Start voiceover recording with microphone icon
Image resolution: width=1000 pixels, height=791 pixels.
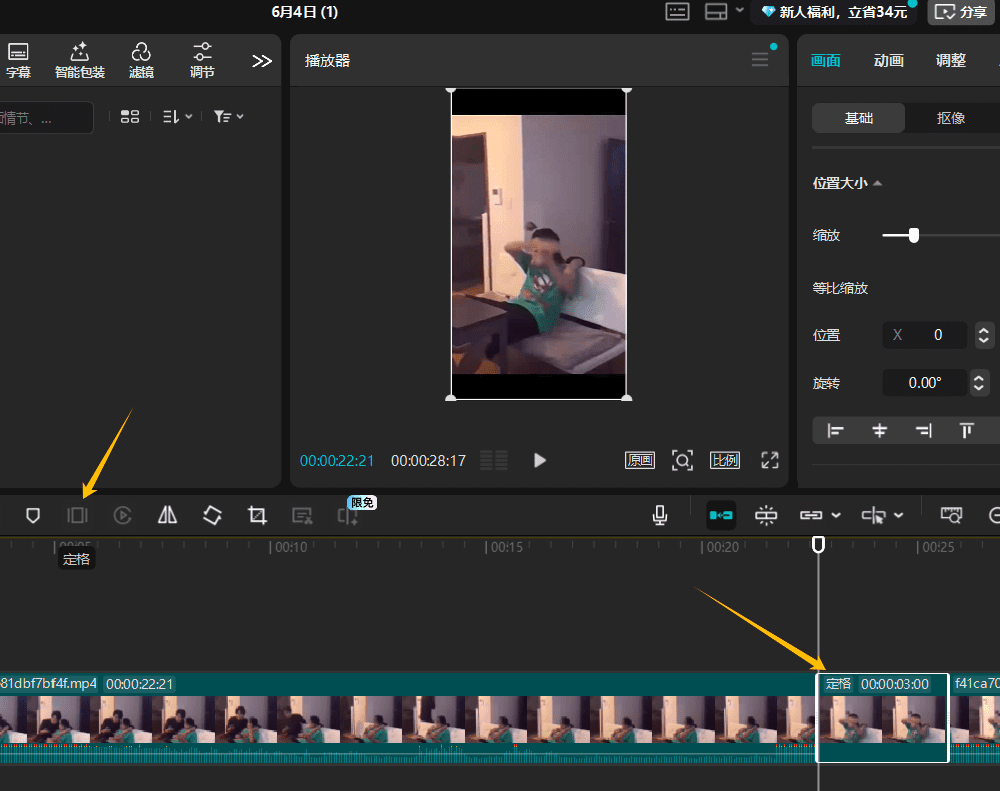pyautogui.click(x=660, y=515)
